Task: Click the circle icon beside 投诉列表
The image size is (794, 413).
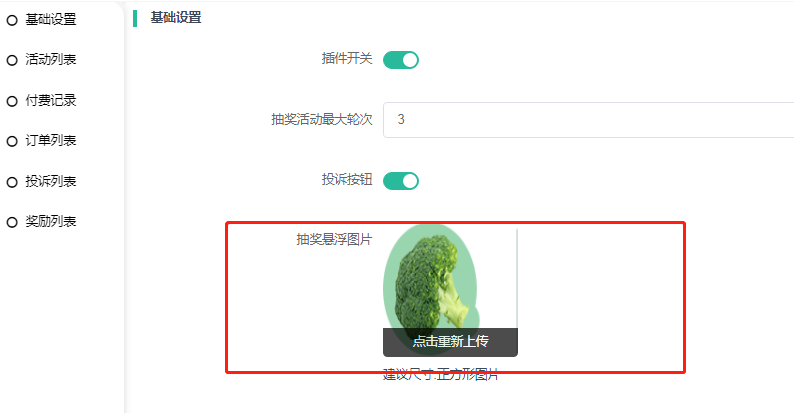Action: [12, 182]
